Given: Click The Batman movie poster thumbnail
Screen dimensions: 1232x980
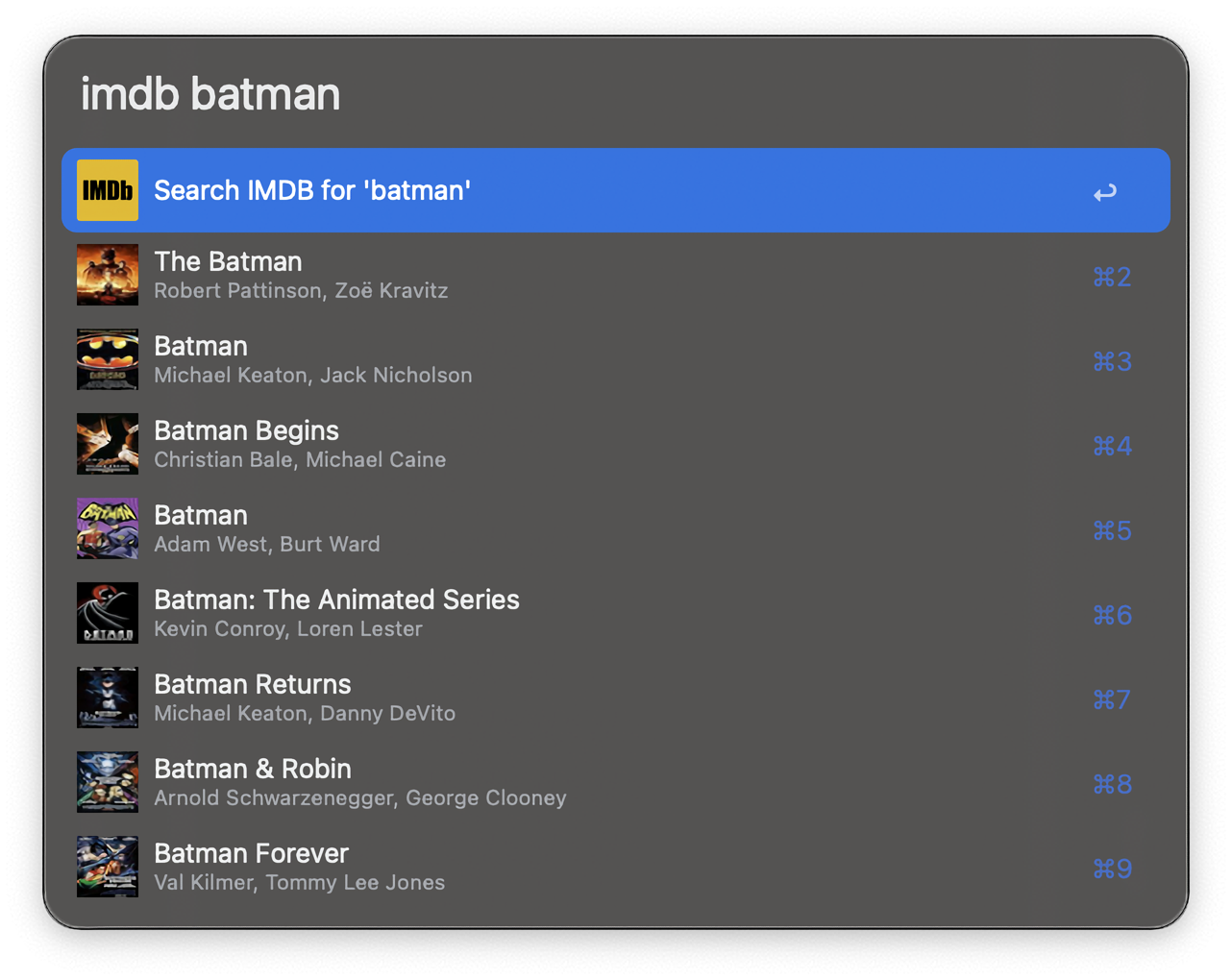Looking at the screenshot, I should (x=107, y=275).
